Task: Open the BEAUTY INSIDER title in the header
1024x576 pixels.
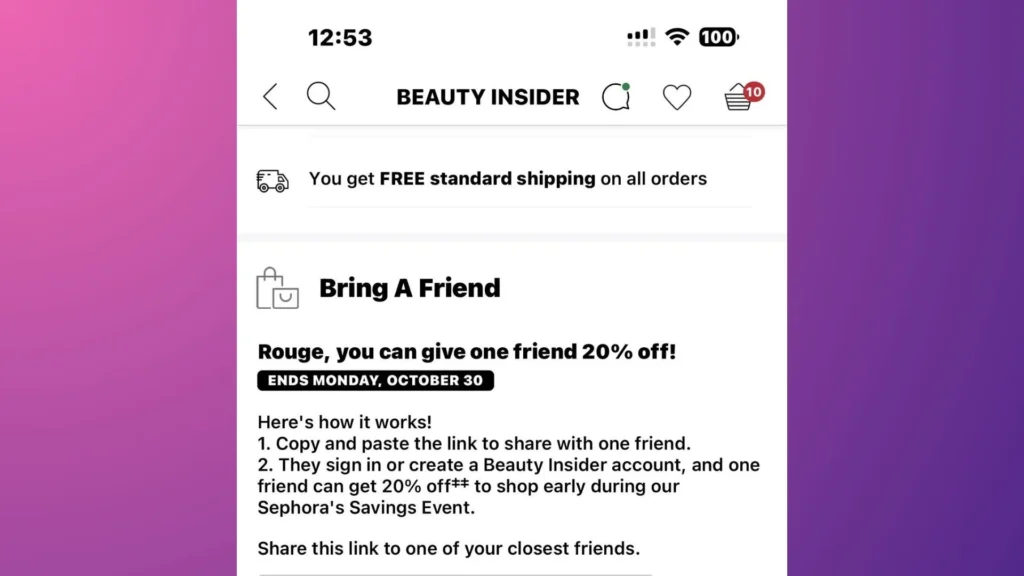Action: point(487,97)
